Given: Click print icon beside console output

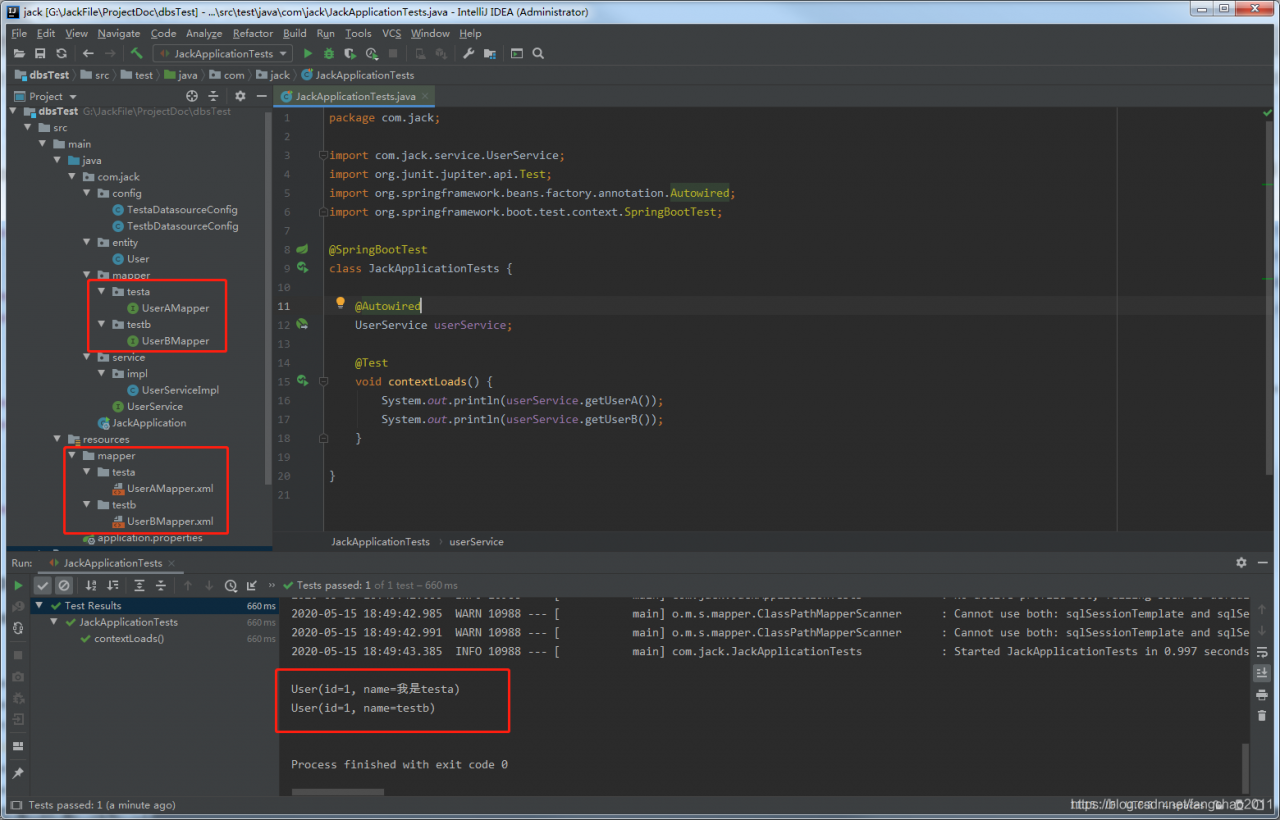Looking at the screenshot, I should click(x=1261, y=694).
